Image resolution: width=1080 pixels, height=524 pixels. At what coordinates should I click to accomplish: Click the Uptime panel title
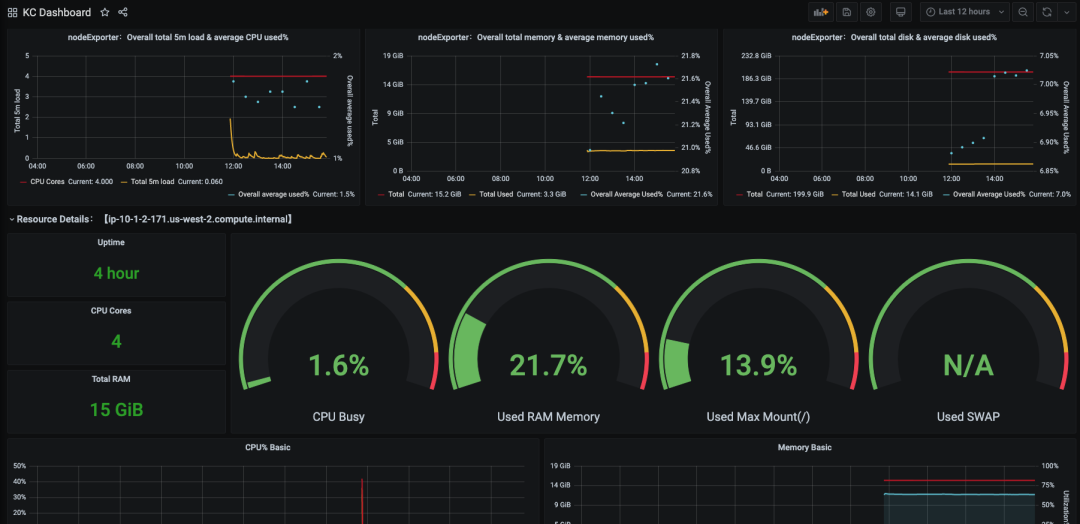111,242
